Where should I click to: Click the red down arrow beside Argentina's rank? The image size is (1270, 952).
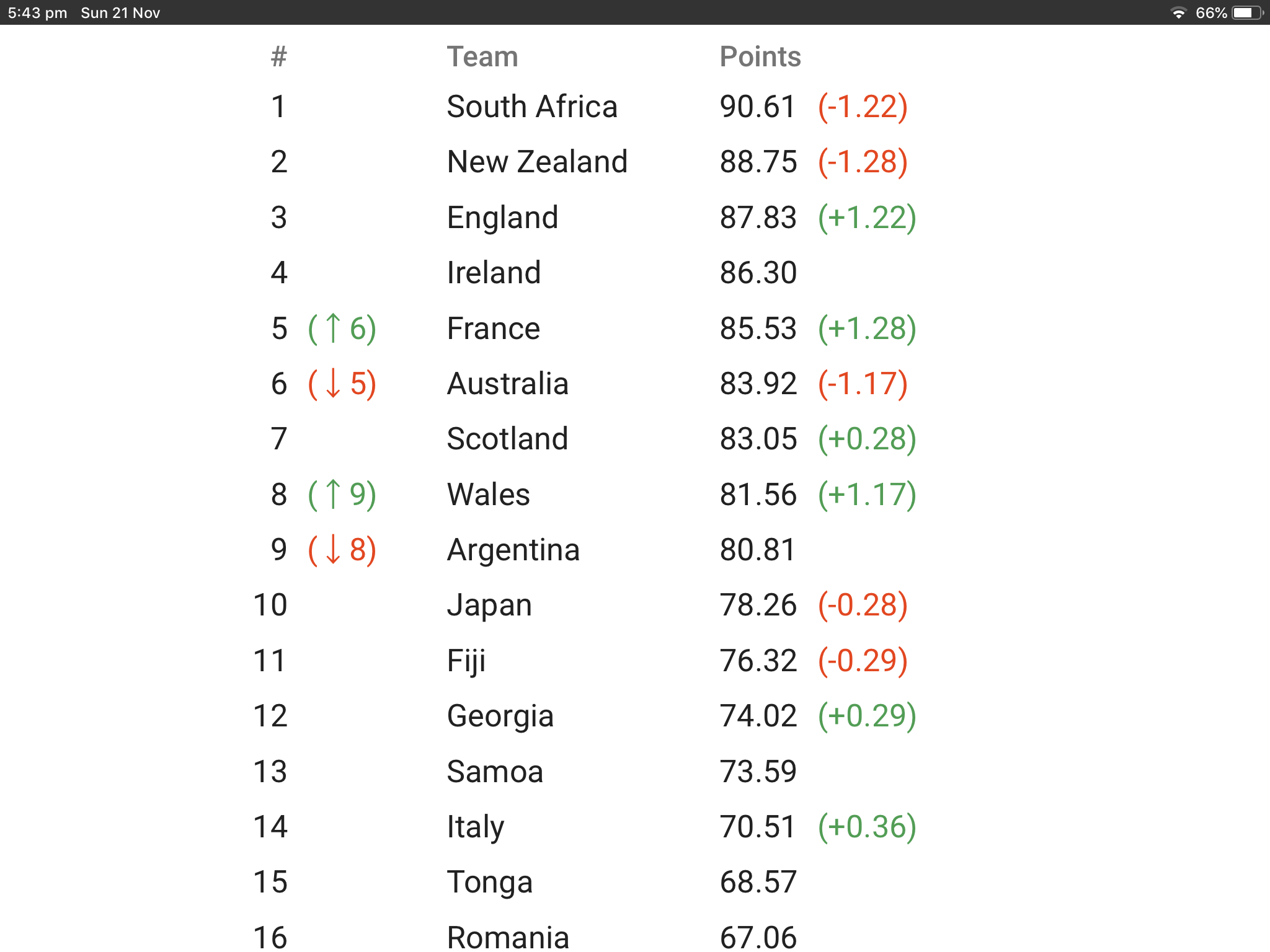click(x=333, y=549)
